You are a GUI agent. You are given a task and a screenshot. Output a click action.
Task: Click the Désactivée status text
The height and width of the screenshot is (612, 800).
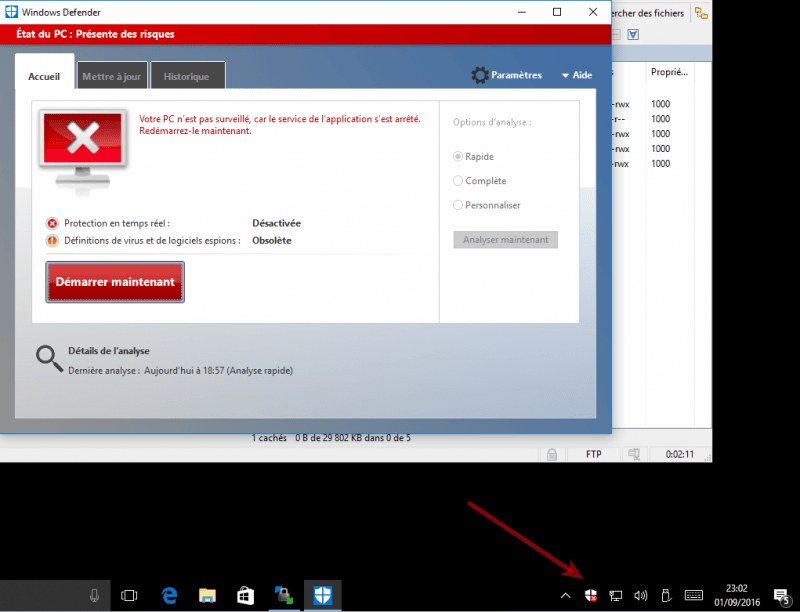pos(277,223)
